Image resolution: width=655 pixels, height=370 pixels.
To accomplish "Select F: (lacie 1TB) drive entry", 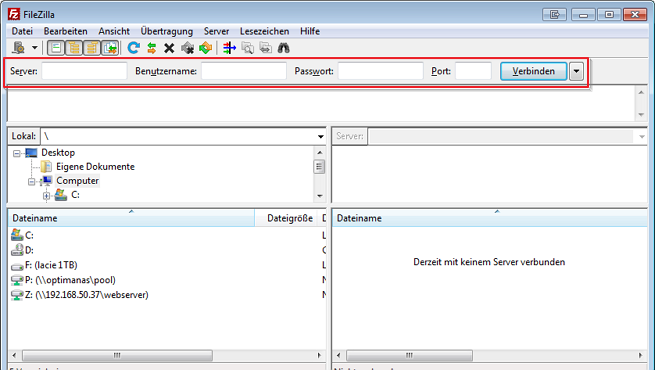I will [x=51, y=265].
